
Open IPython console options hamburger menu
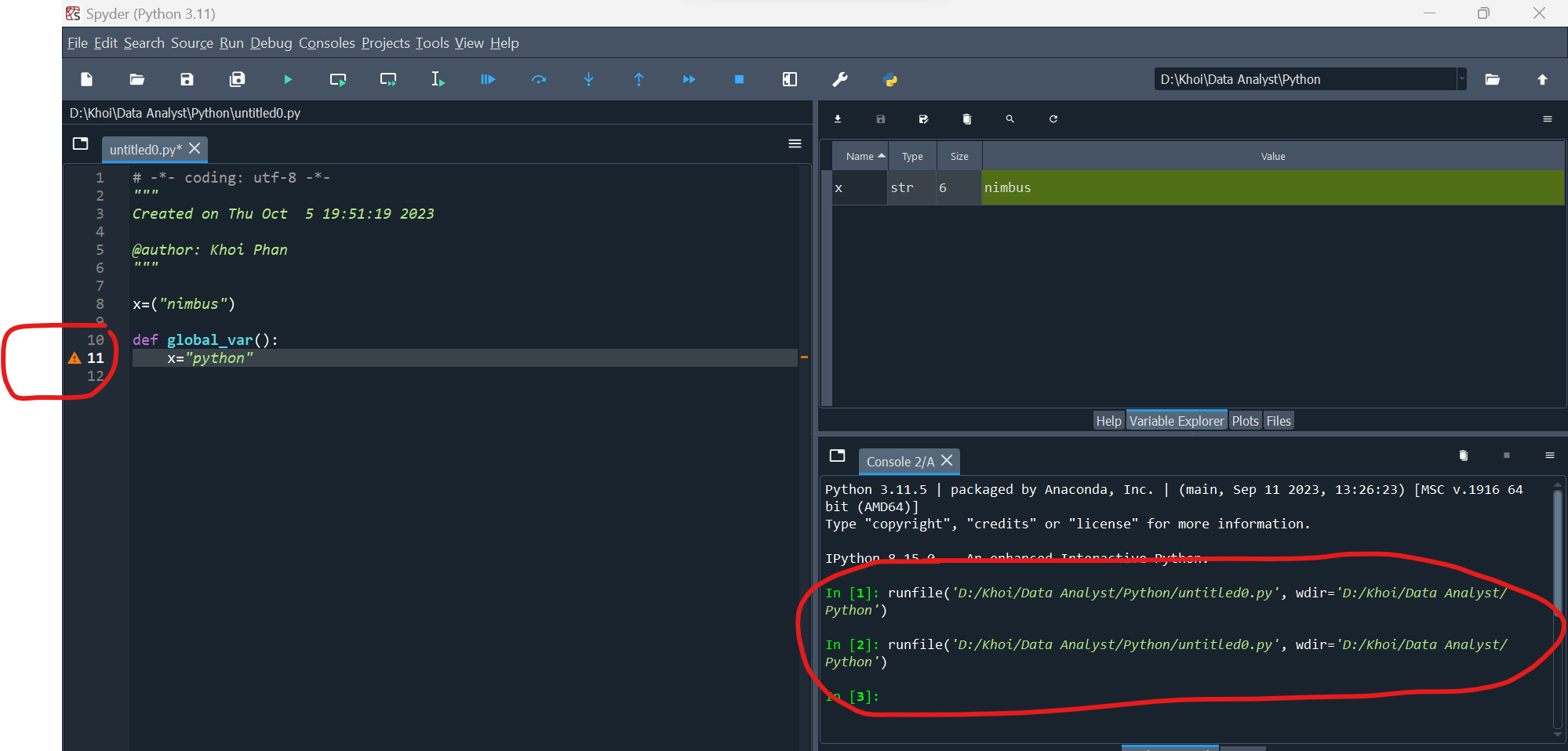(1550, 455)
